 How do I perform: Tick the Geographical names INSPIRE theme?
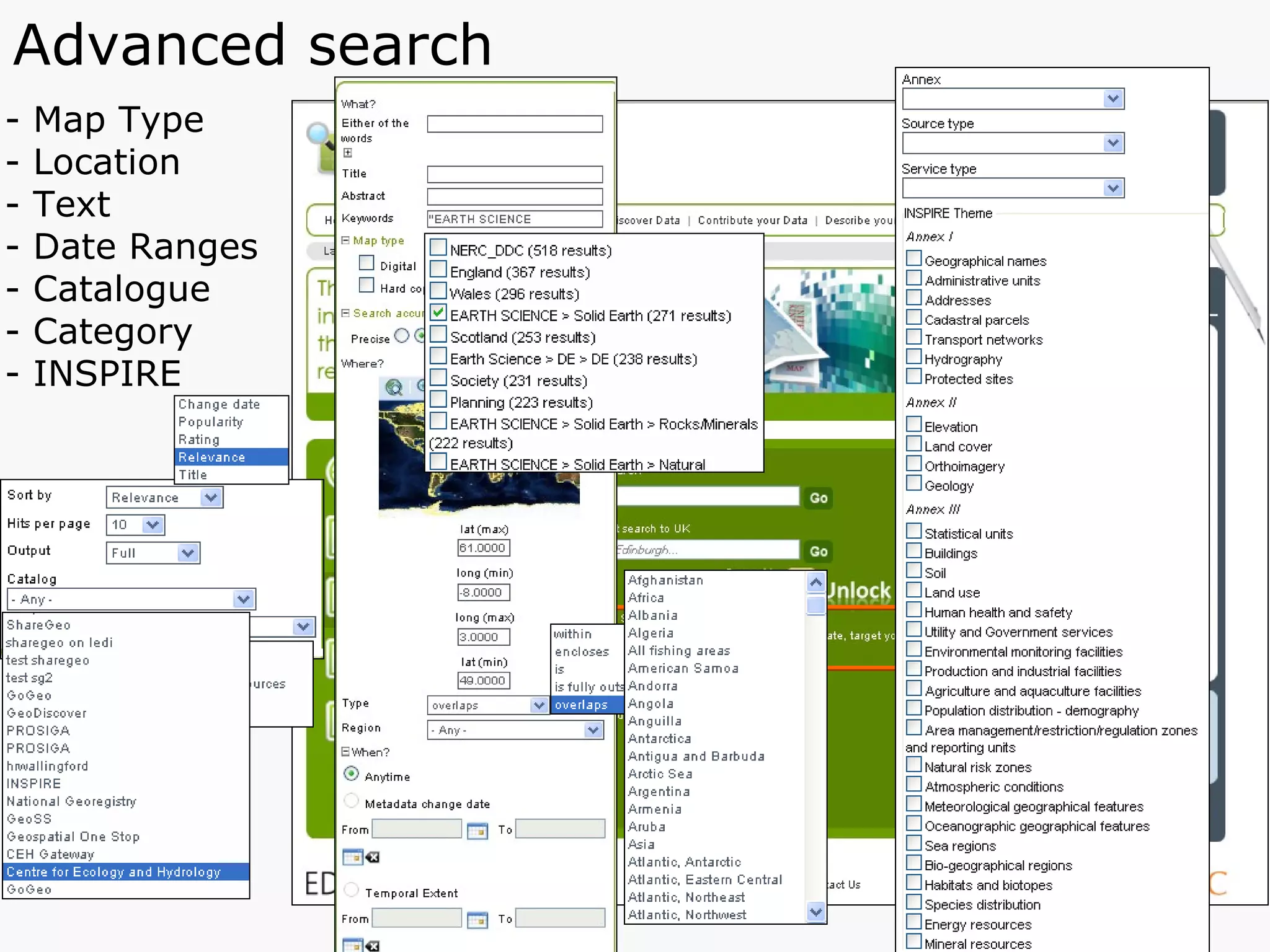tap(913, 258)
